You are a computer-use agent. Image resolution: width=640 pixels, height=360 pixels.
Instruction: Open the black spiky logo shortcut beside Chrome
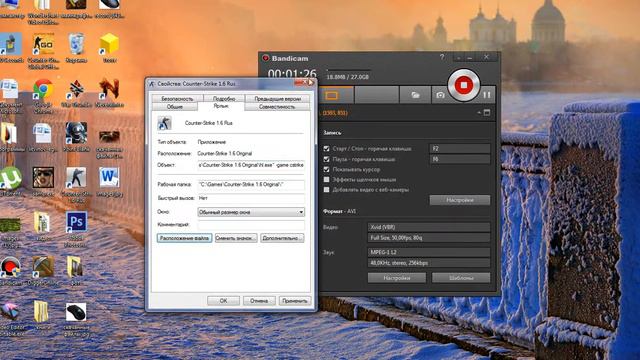(76, 89)
